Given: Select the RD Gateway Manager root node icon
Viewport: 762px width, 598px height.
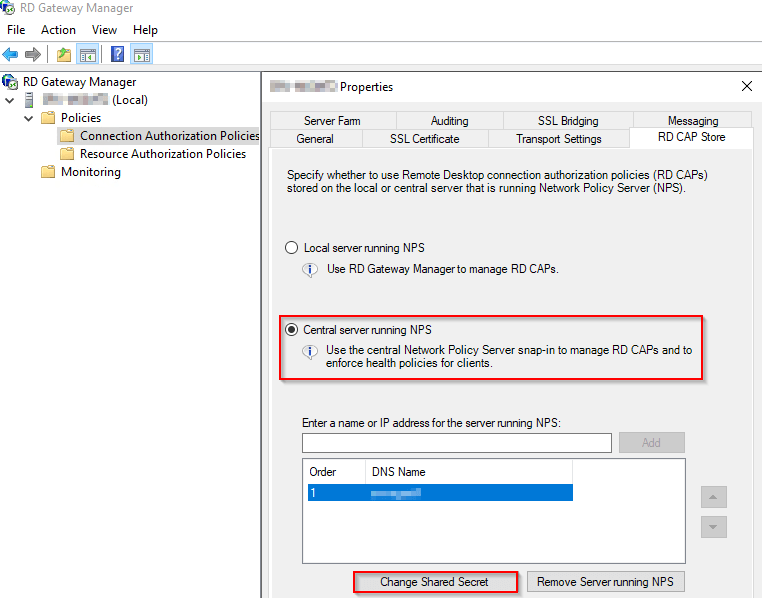Looking at the screenshot, I should coord(10,82).
